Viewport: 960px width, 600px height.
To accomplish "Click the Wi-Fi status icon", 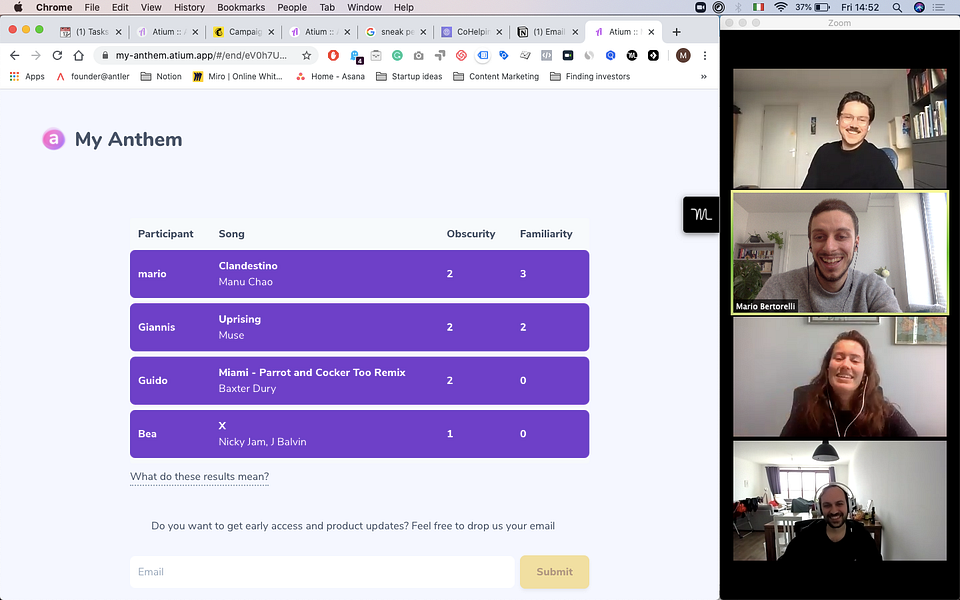I will [x=781, y=7].
